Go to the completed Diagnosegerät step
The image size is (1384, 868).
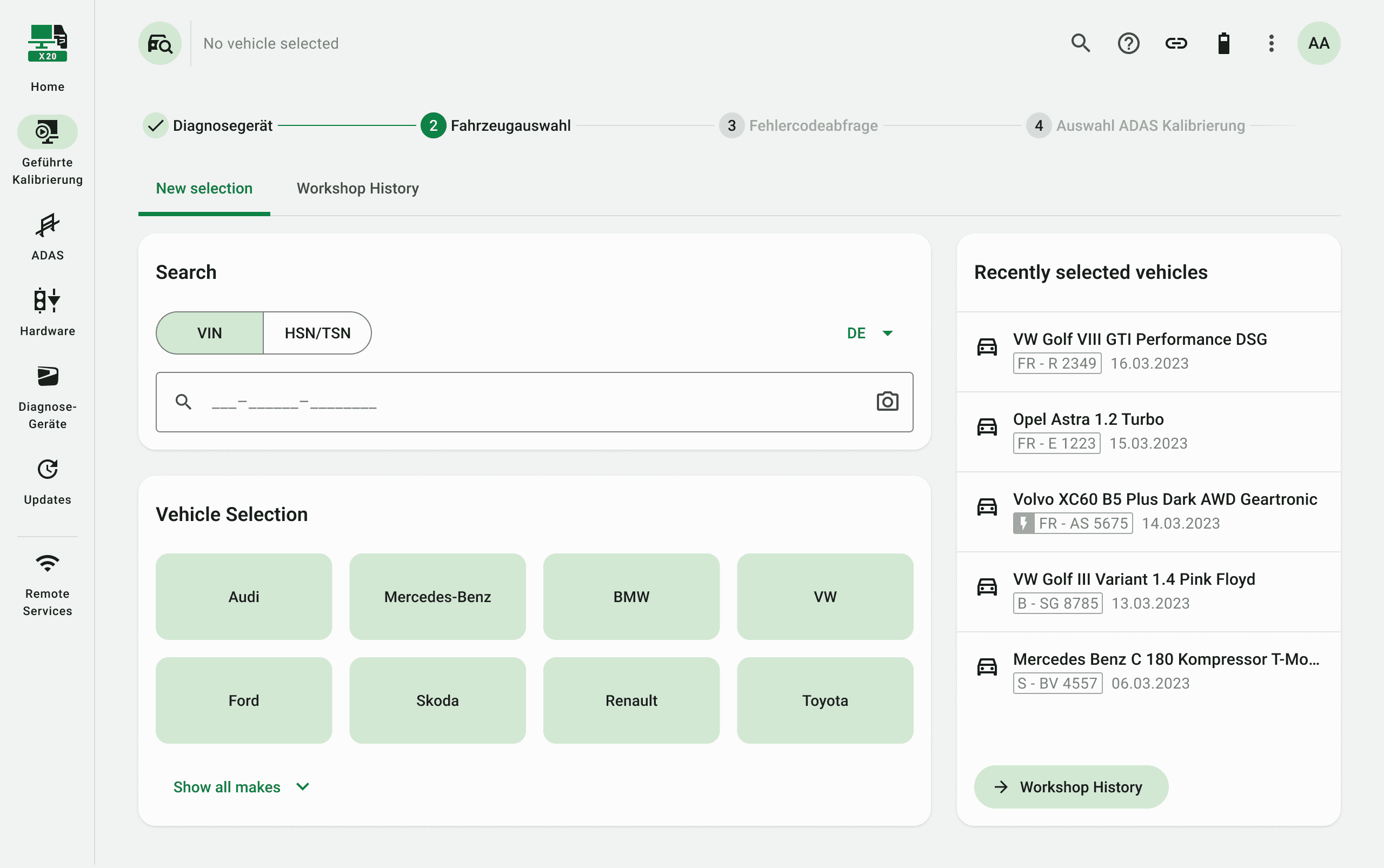tap(208, 125)
